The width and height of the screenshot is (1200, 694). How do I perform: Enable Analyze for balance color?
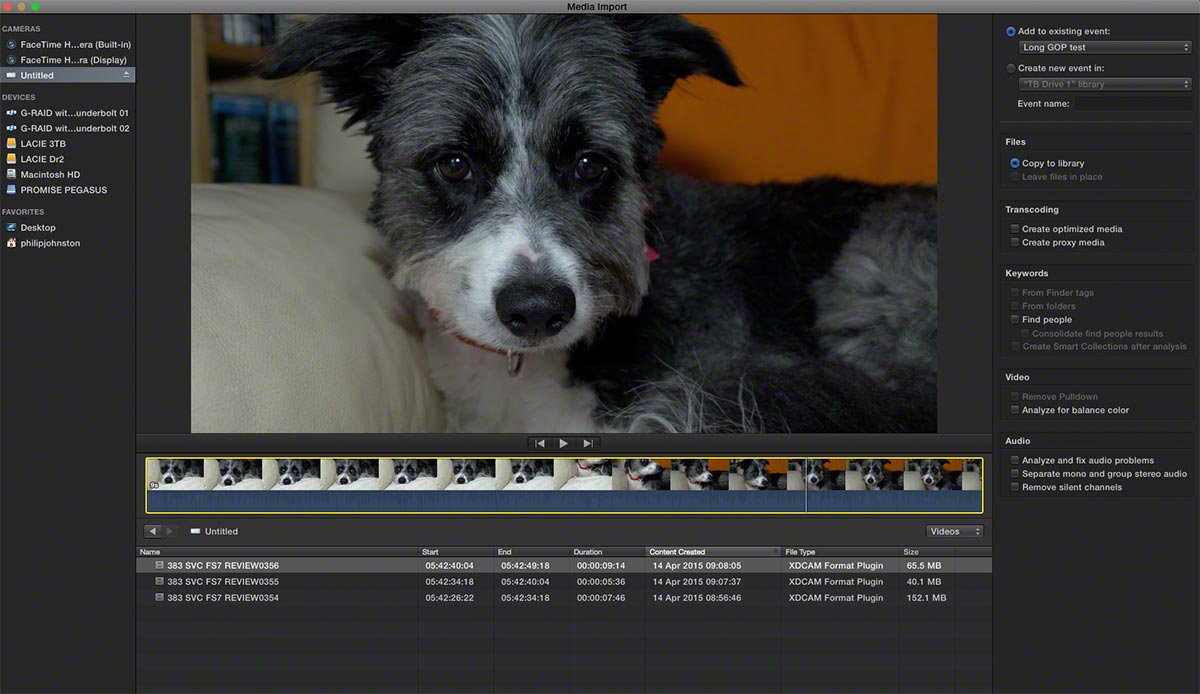pyautogui.click(x=1014, y=410)
